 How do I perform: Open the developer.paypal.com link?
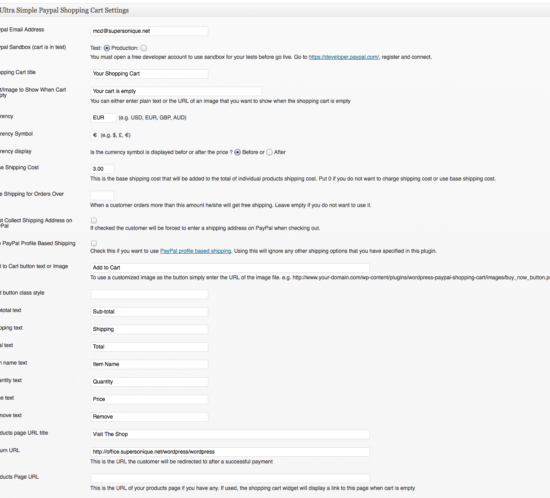click(x=343, y=57)
